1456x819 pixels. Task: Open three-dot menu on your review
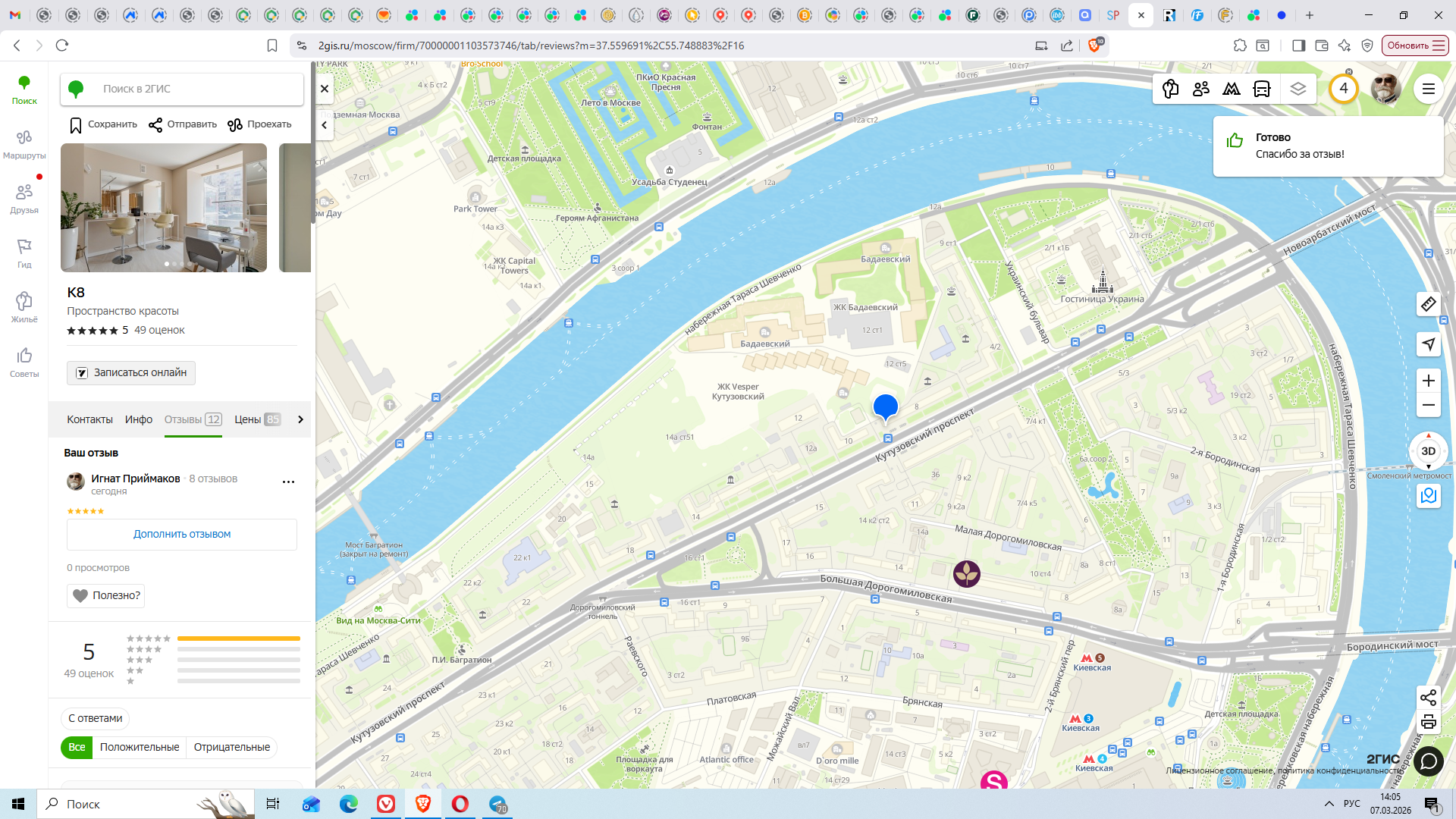pos(288,482)
